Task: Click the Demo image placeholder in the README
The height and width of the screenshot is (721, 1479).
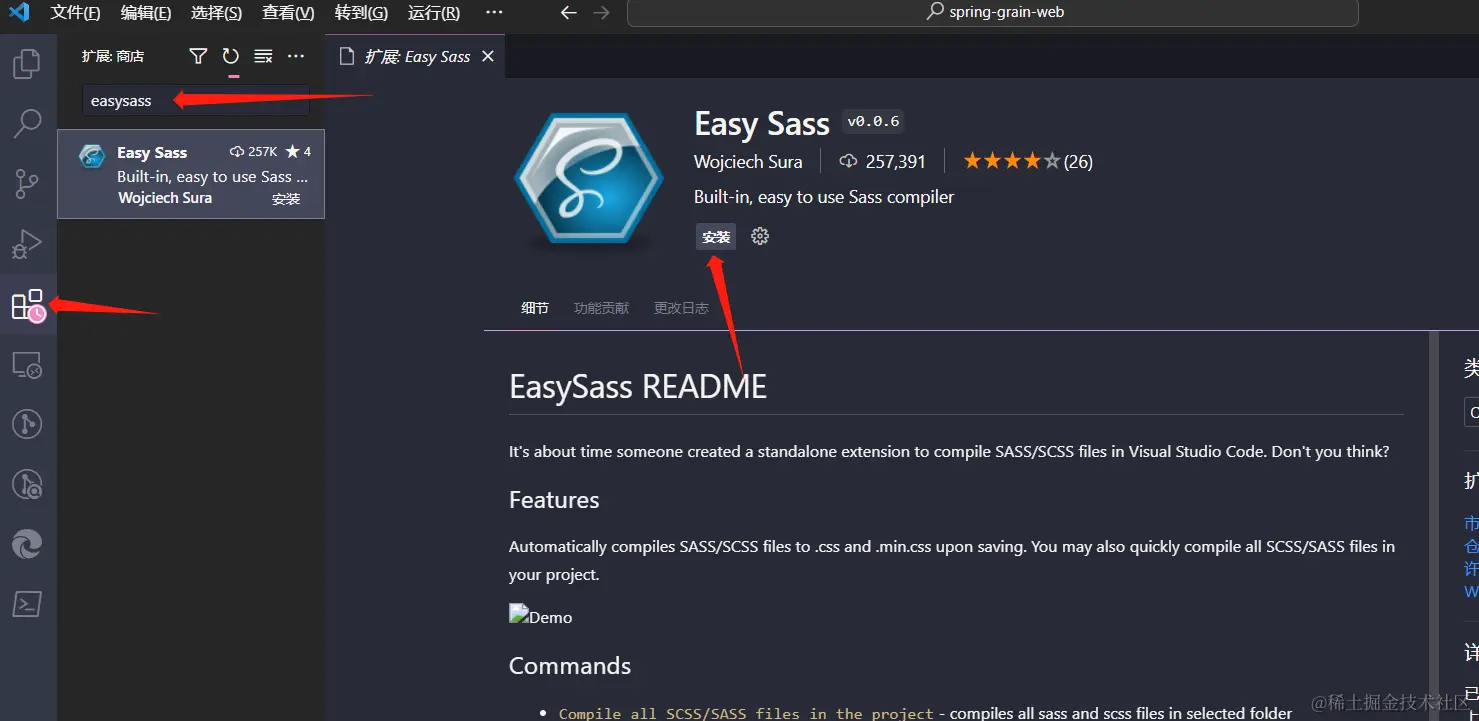Action: click(x=541, y=617)
